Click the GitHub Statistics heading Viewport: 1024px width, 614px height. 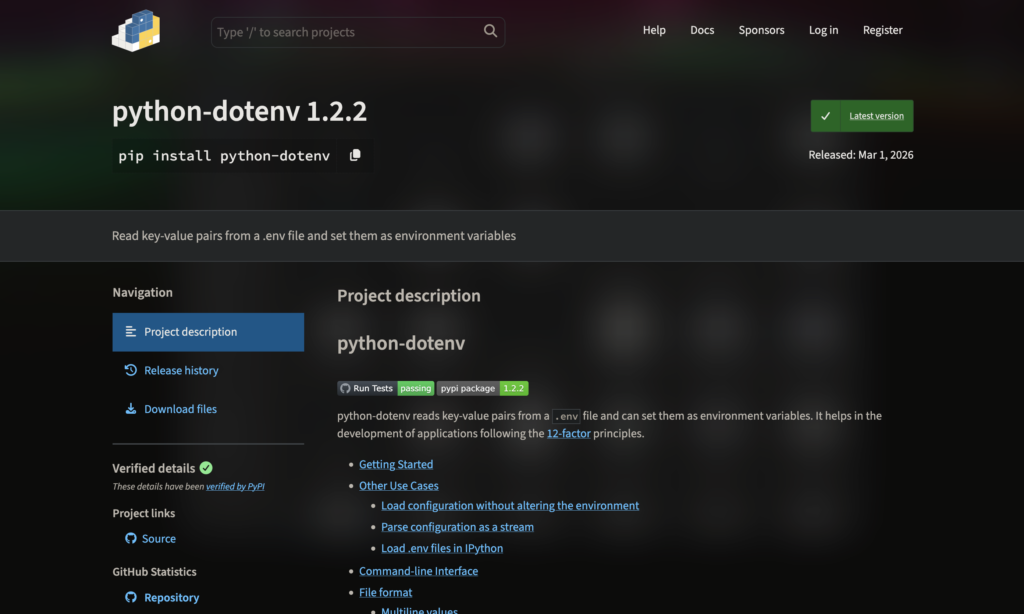154,572
